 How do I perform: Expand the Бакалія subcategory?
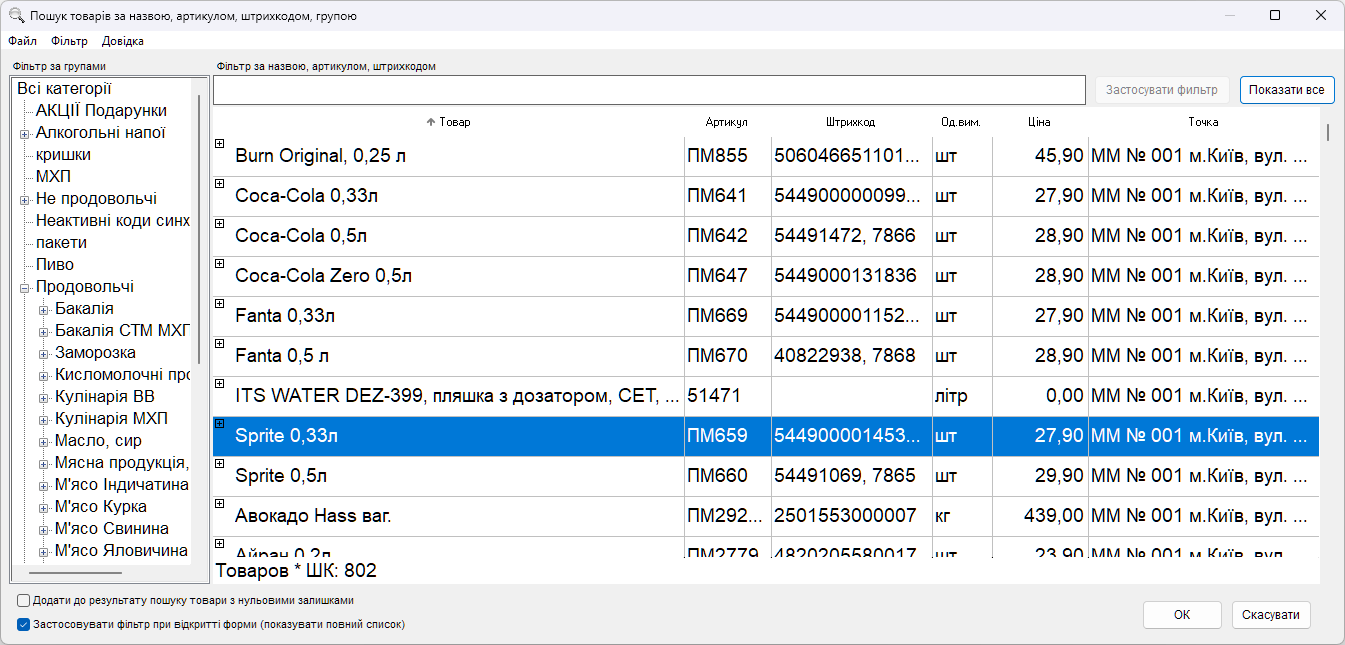point(44,310)
